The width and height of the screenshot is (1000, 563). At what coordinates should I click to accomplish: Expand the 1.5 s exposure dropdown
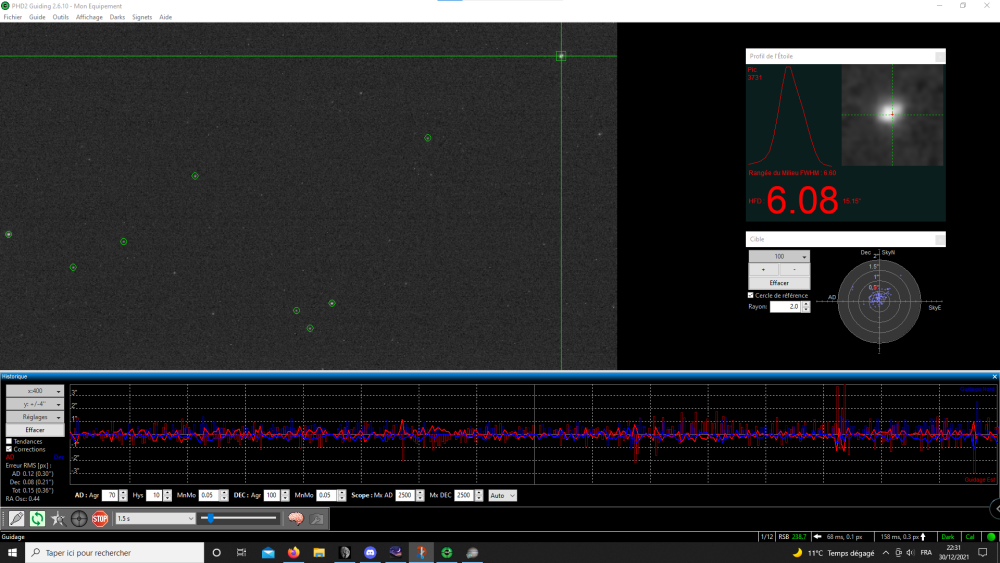[155, 518]
